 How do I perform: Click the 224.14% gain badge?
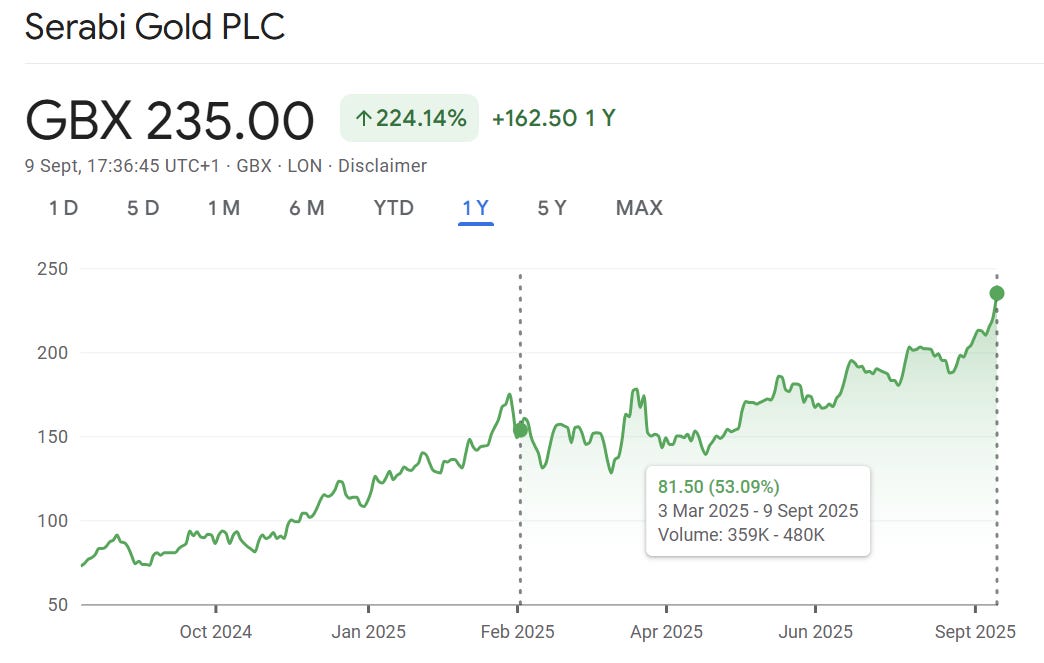[409, 118]
